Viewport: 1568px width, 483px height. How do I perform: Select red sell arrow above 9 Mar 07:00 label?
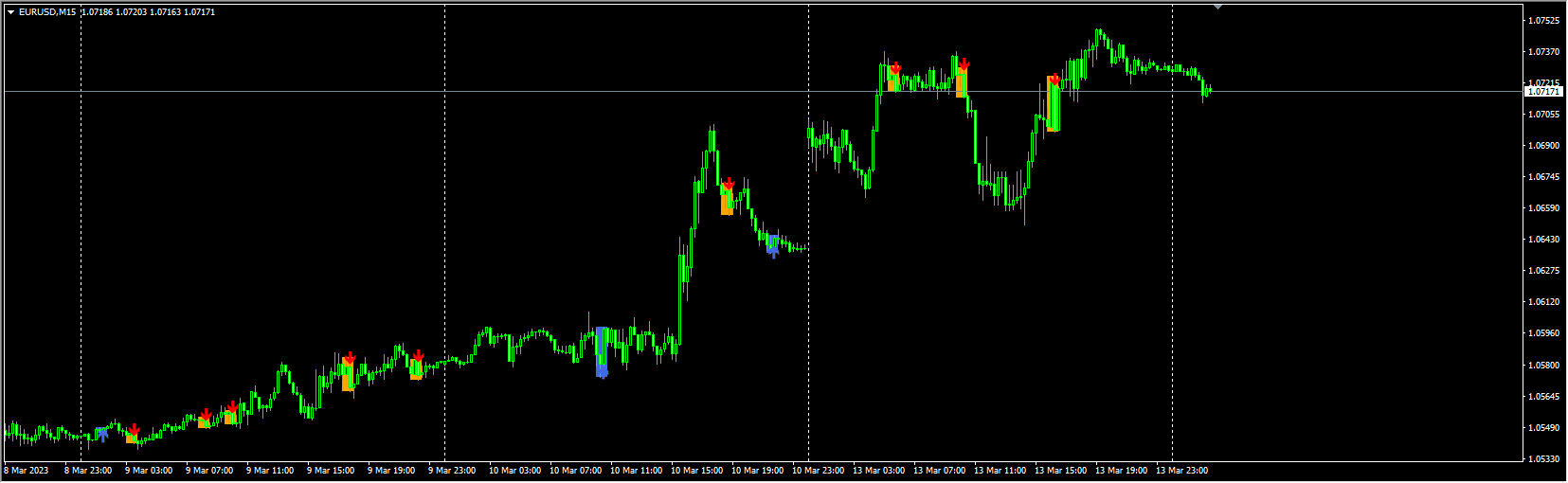pos(206,415)
